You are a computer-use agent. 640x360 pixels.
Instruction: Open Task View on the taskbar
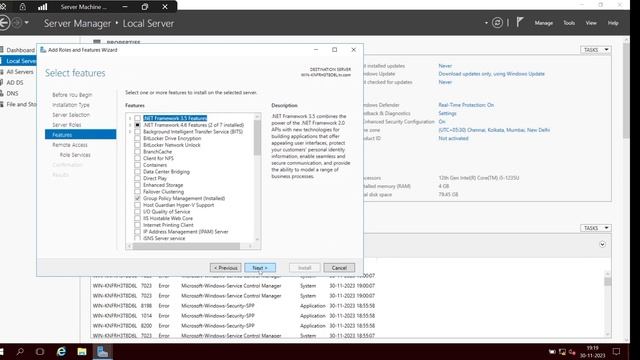coord(40,351)
